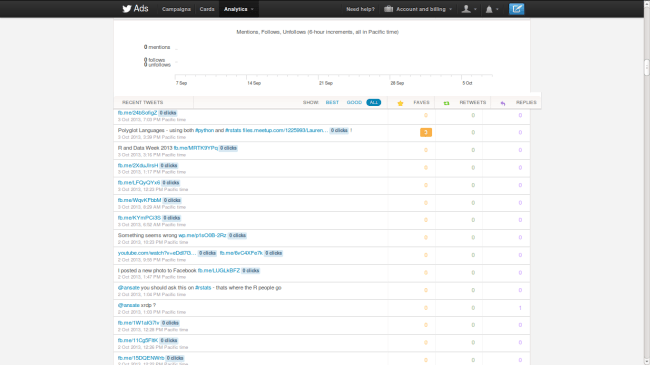Screen dimensions: 650x365
Task: Click the REPLIES column header
Action: (526, 102)
